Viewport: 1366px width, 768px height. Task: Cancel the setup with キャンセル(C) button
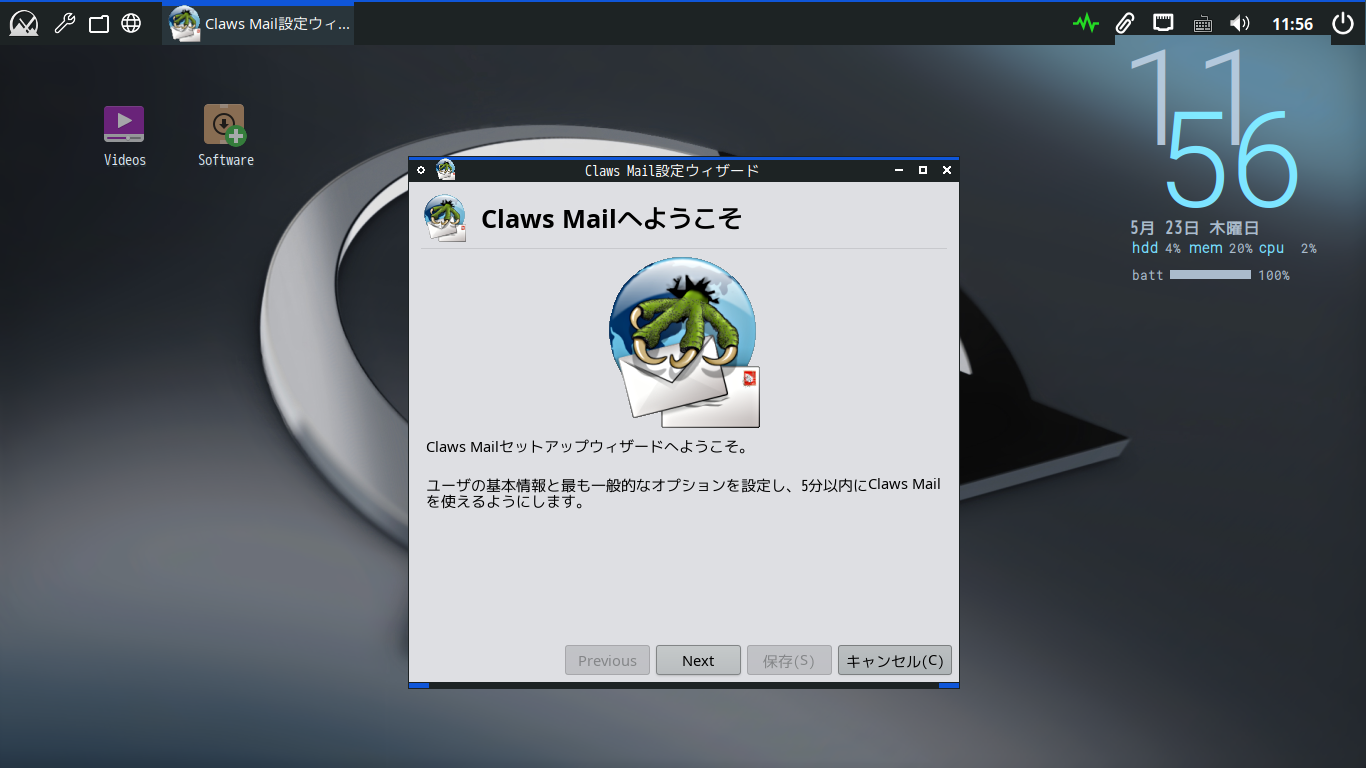[894, 660]
